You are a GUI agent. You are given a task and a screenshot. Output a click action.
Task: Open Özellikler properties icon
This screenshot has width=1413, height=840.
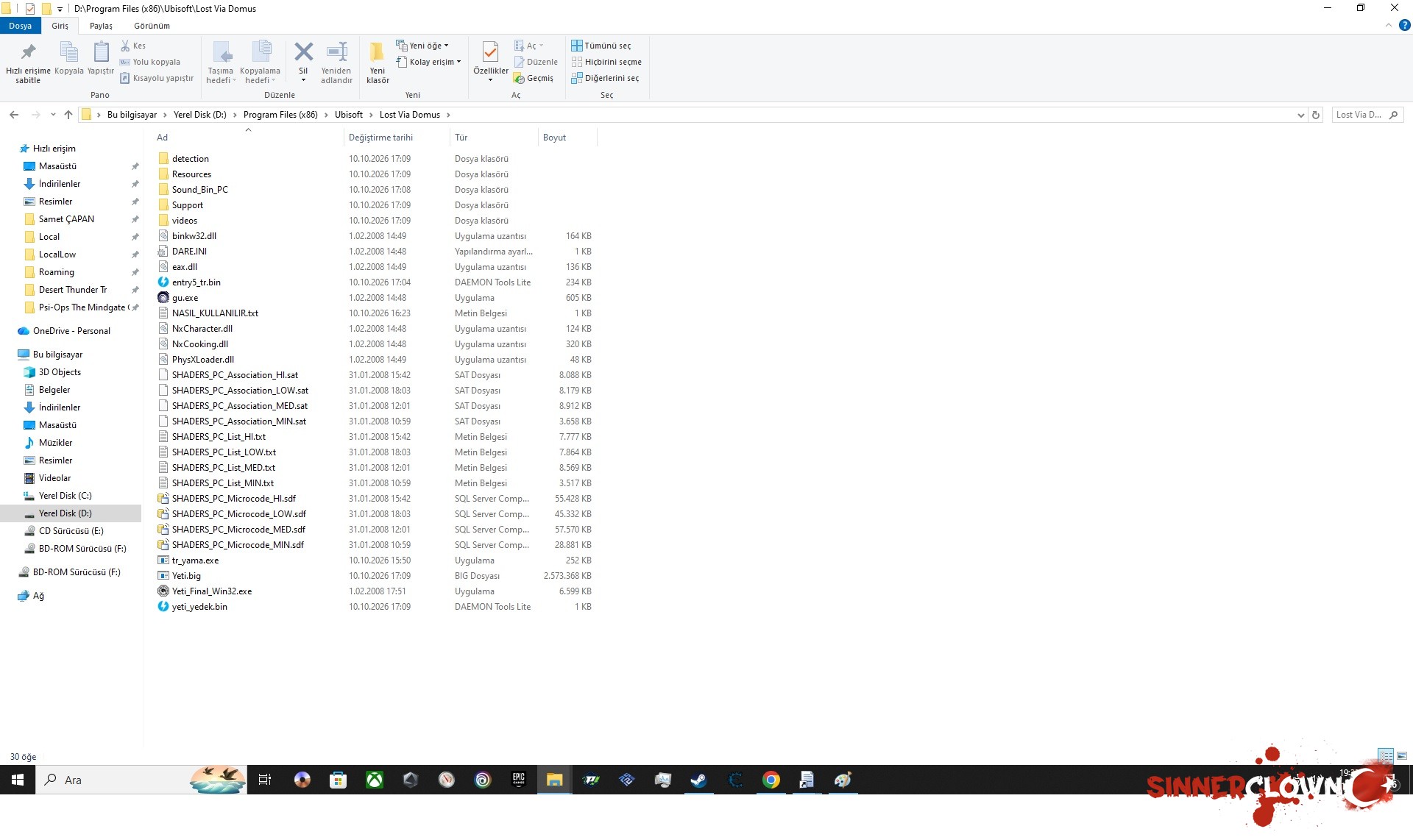pyautogui.click(x=490, y=52)
